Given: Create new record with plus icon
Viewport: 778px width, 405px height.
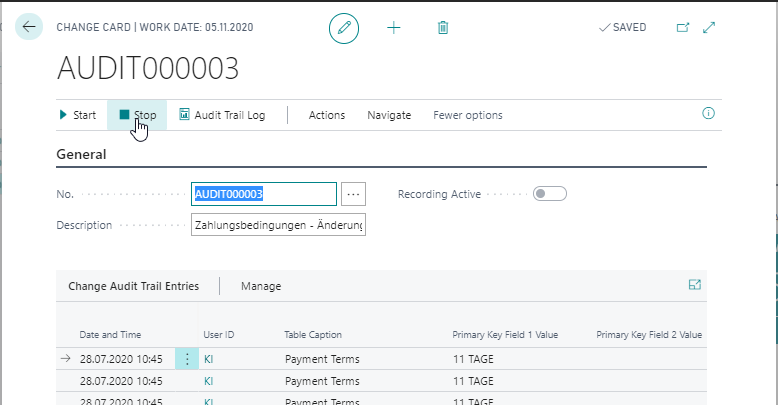Looking at the screenshot, I should click(393, 28).
